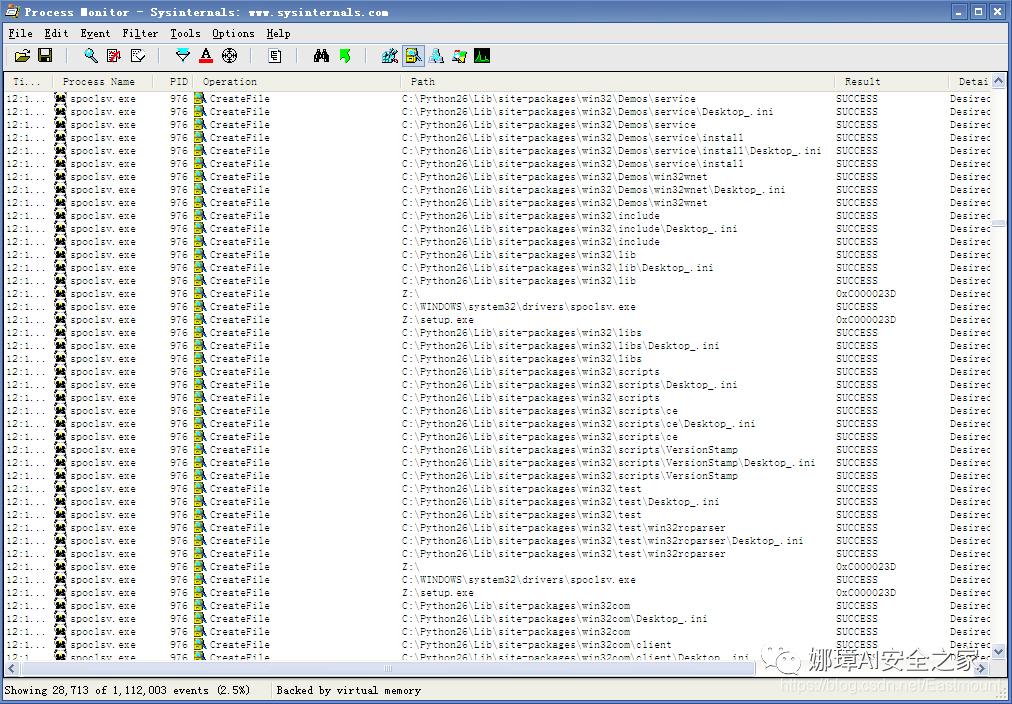This screenshot has width=1012, height=704.
Task: Click the PID column header
Action: pos(173,82)
